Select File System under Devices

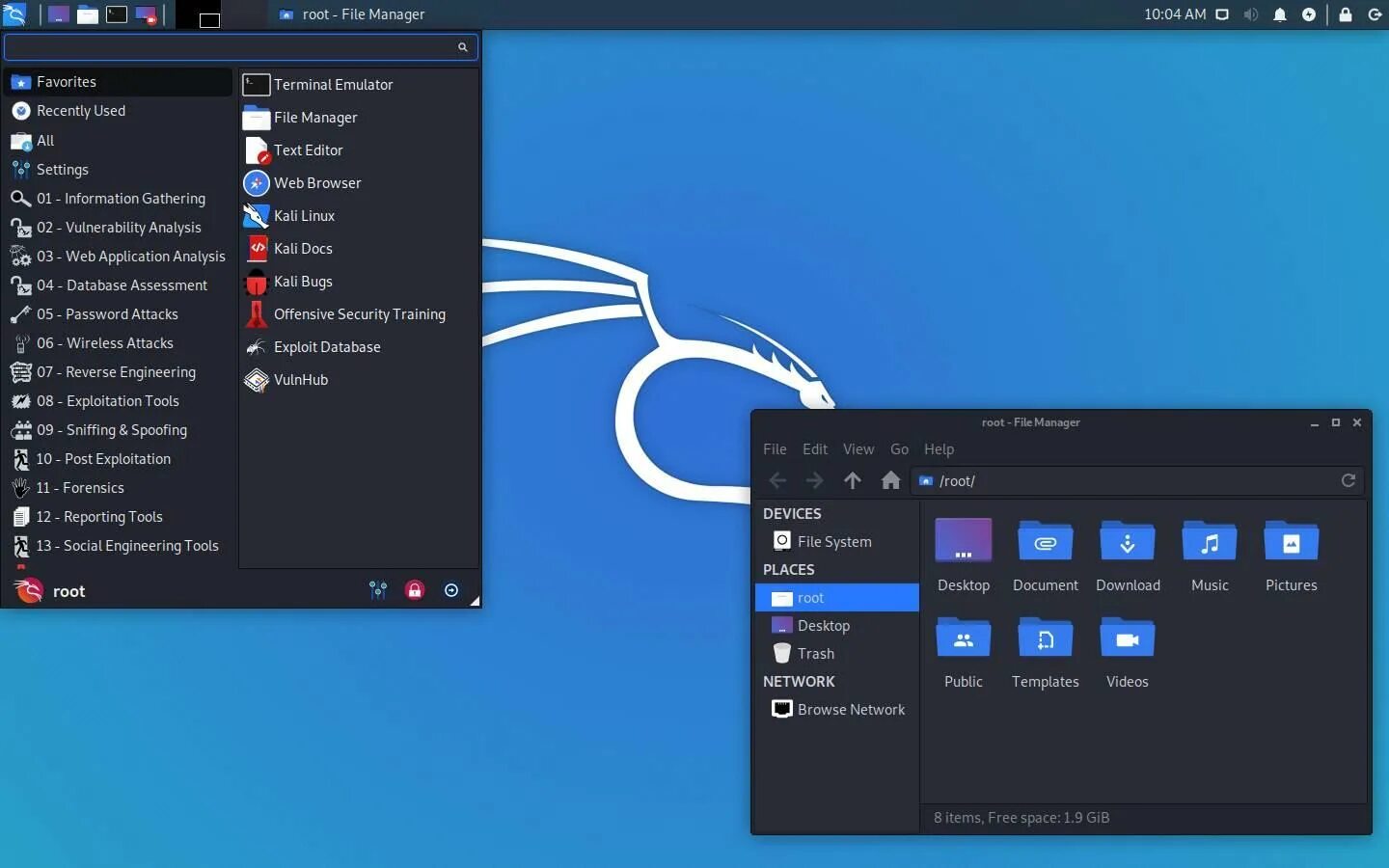click(836, 542)
